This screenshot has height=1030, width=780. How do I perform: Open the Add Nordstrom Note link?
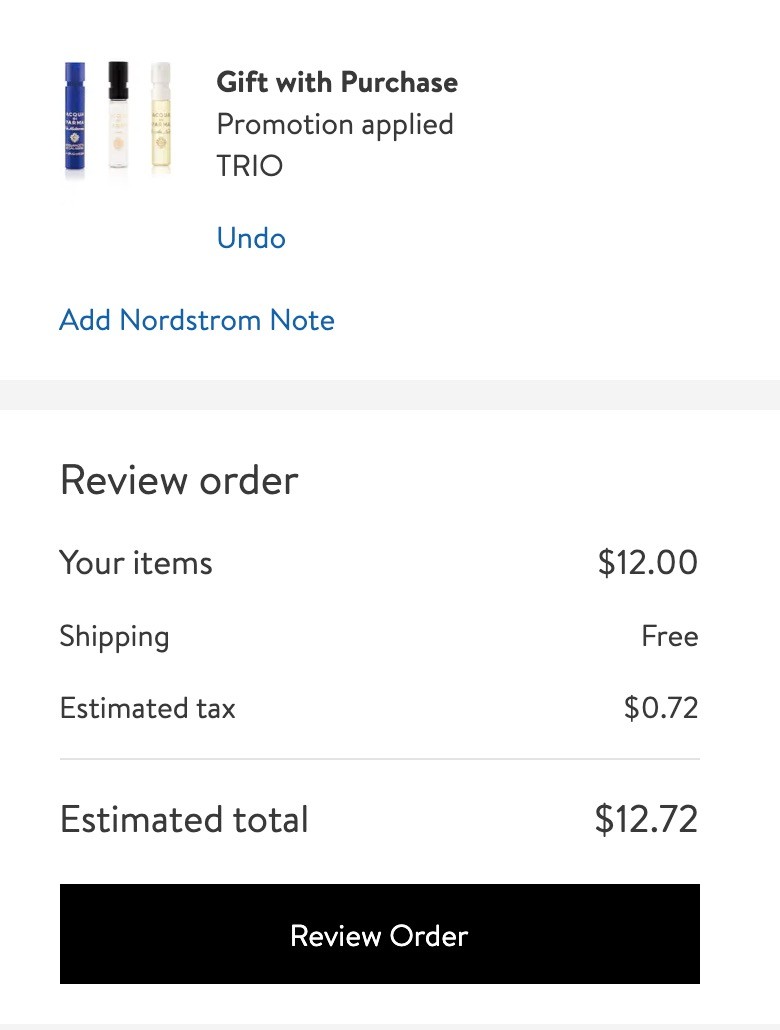coord(196,320)
